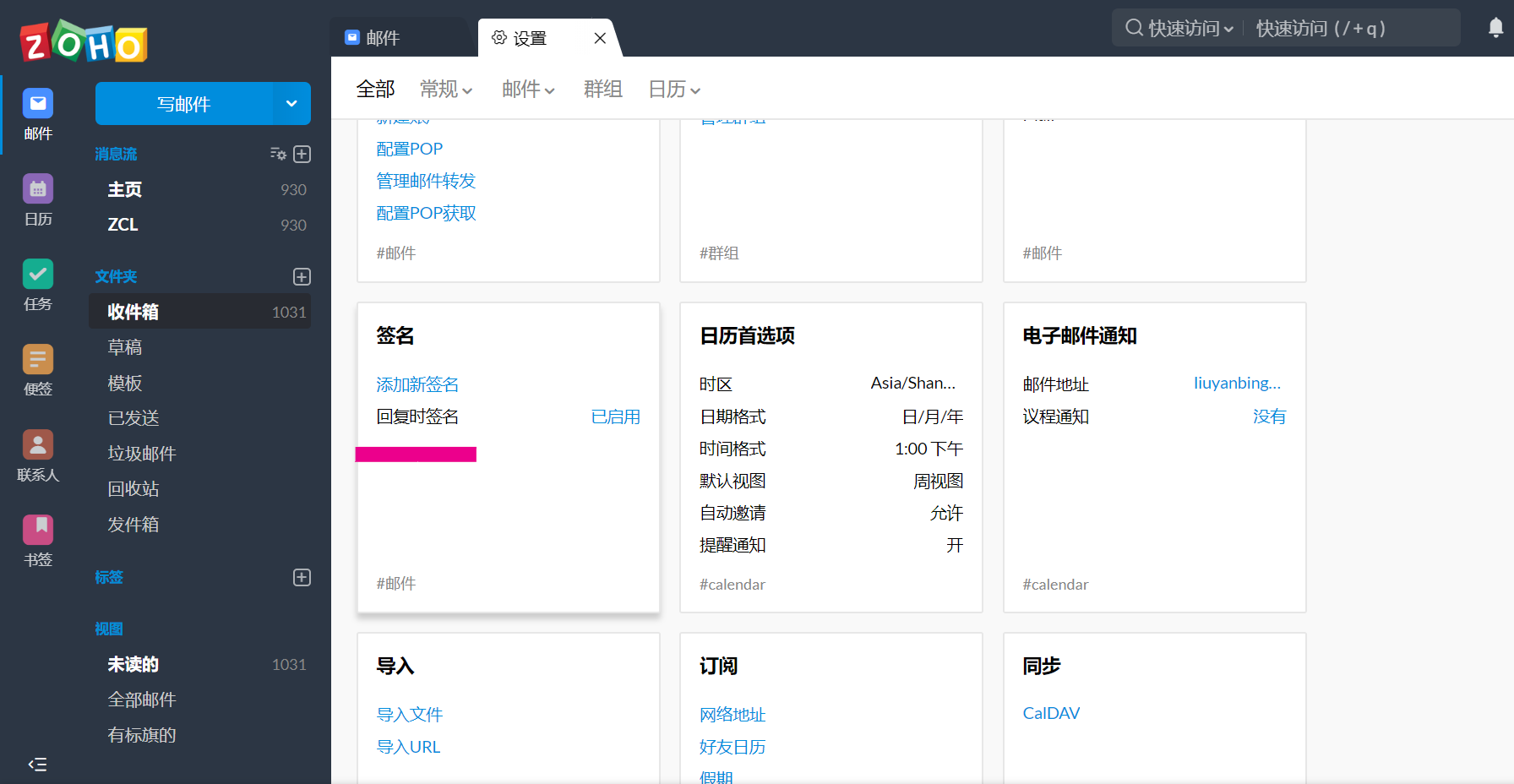
Task: Expand the 常规 settings dropdown
Action: 446,90
